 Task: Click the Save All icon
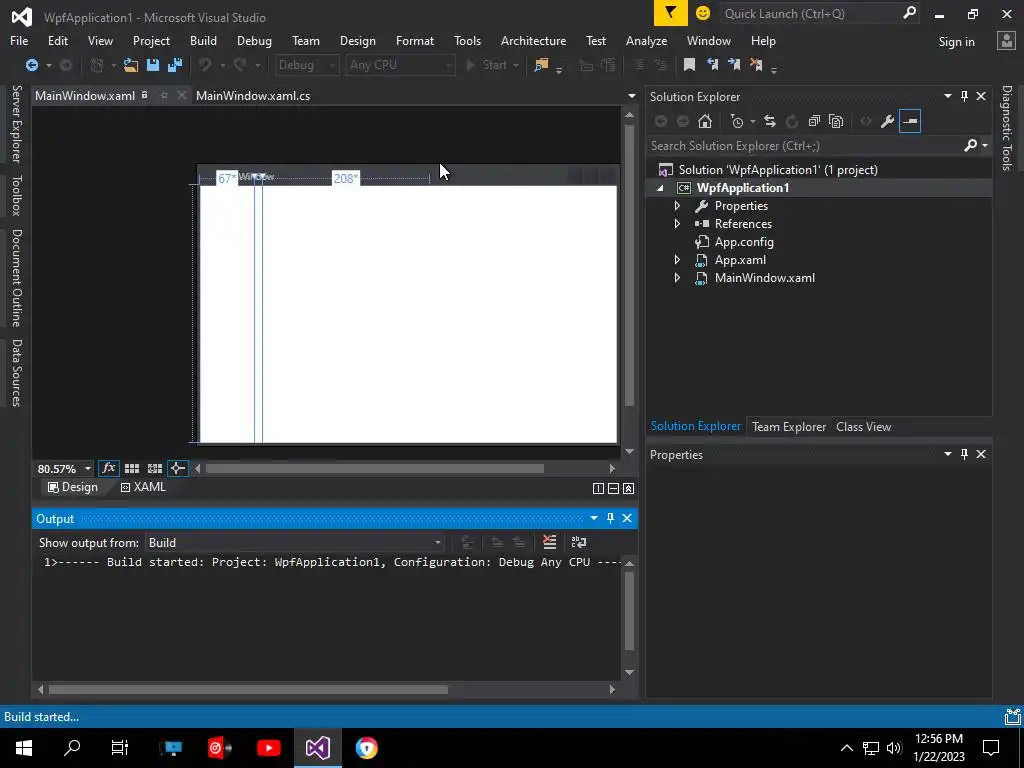[x=174, y=65]
